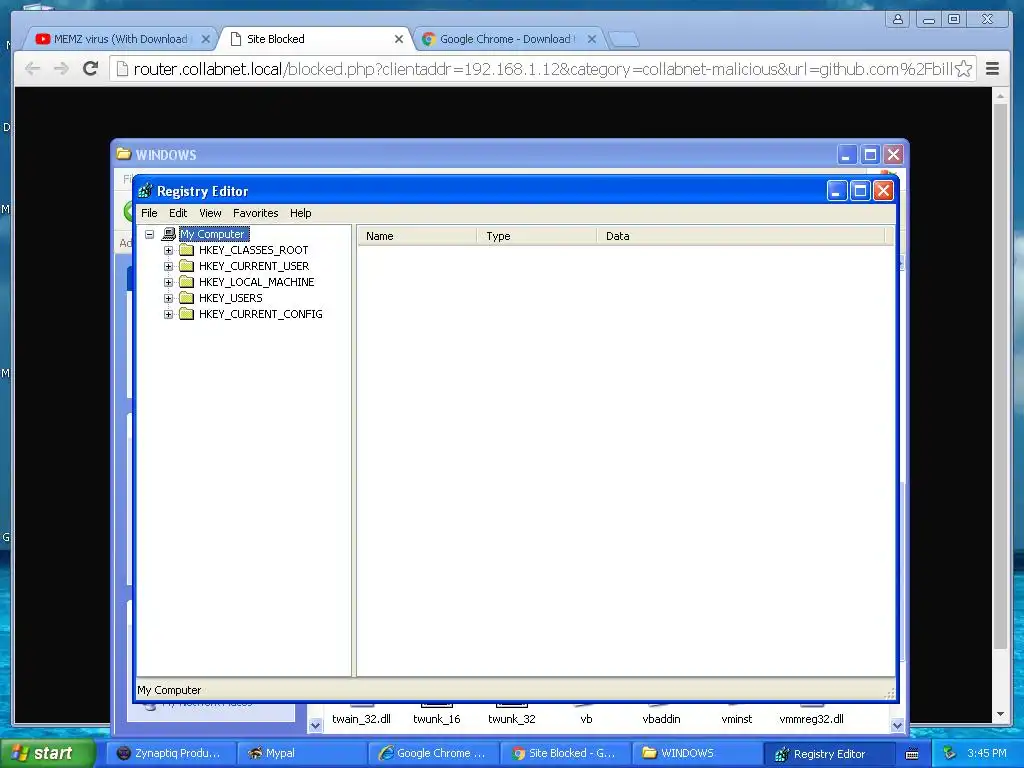This screenshot has width=1024, height=768.
Task: Click Chrome page scrollbar down arrow
Action: tap(1000, 714)
